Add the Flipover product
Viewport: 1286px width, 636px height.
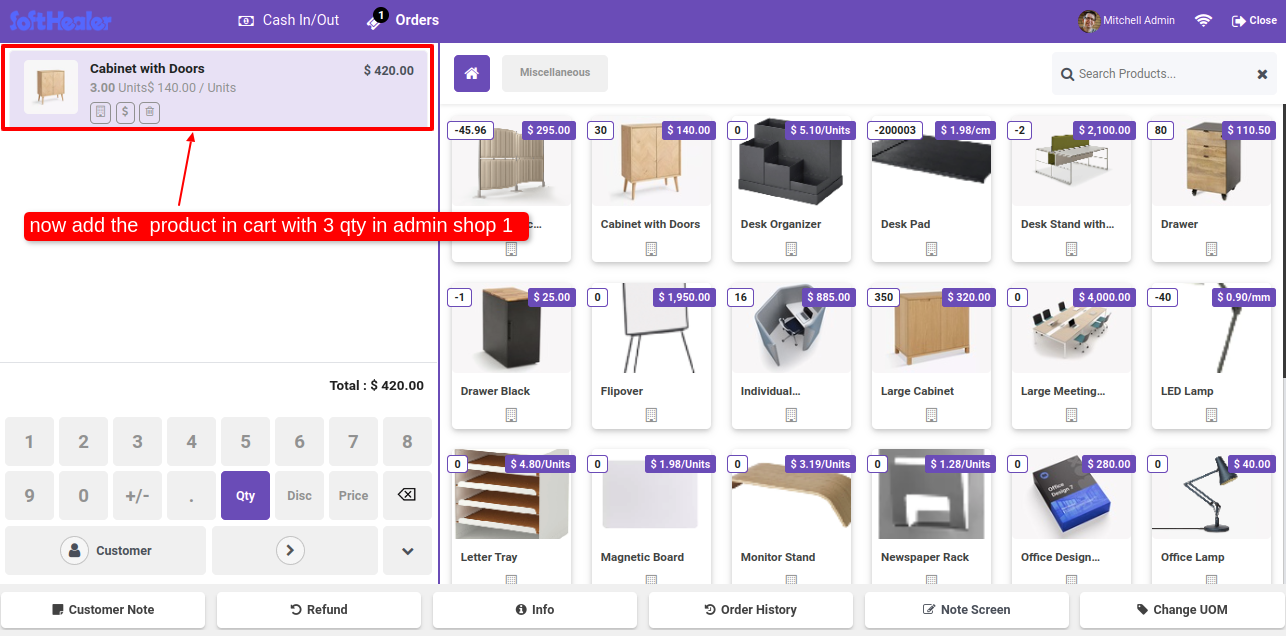pos(651,355)
